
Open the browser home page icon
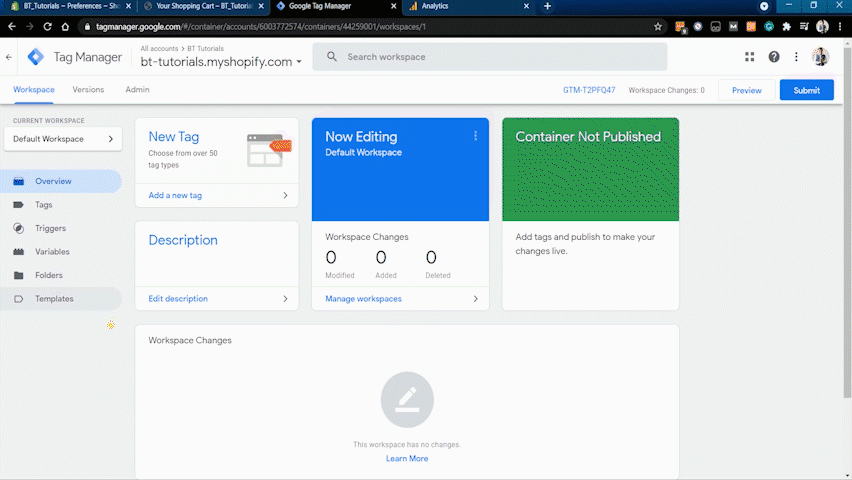pos(65,26)
